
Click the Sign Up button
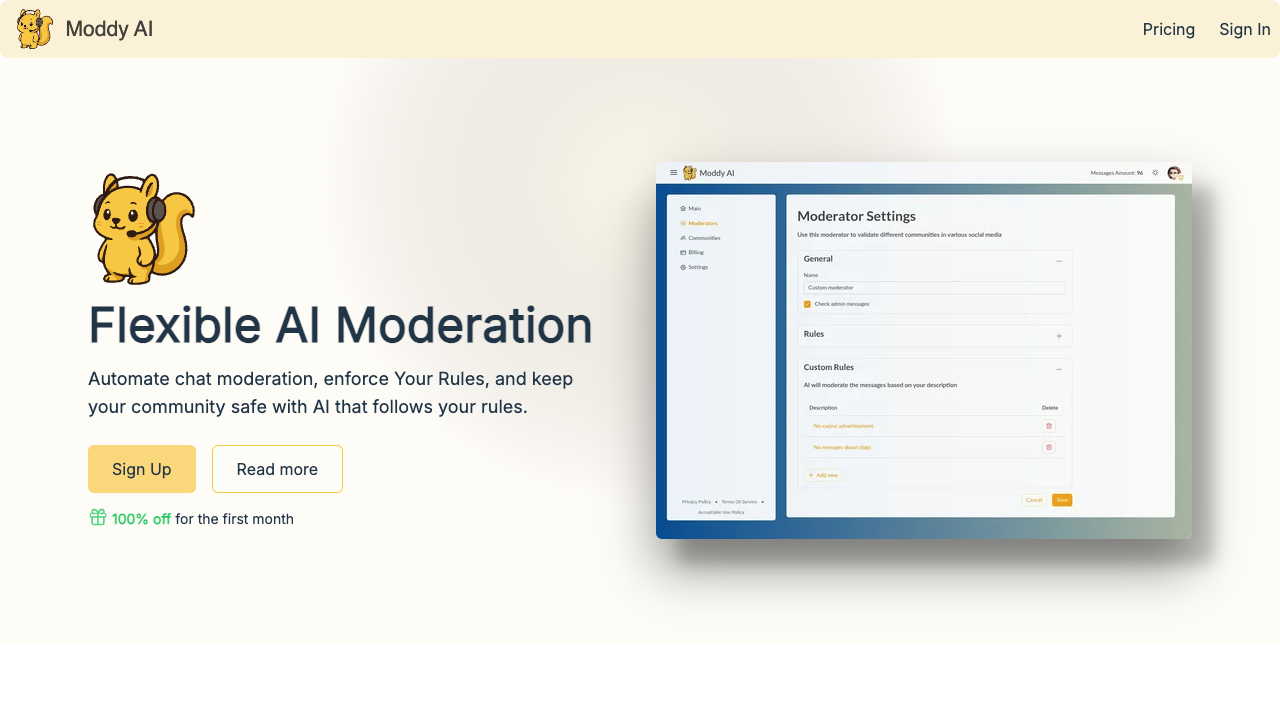[x=141, y=469]
